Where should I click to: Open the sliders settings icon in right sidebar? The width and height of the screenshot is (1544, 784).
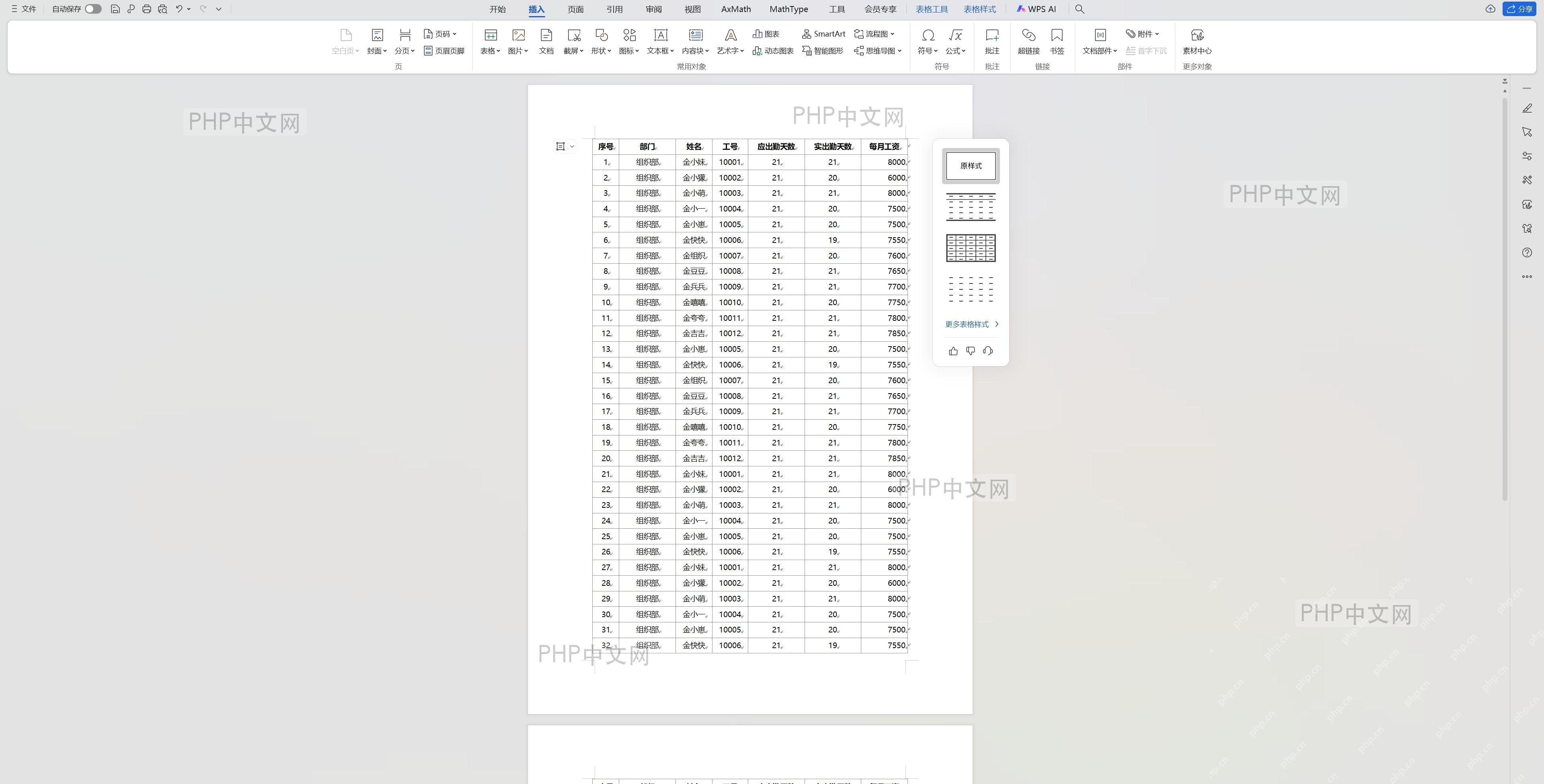[1527, 156]
